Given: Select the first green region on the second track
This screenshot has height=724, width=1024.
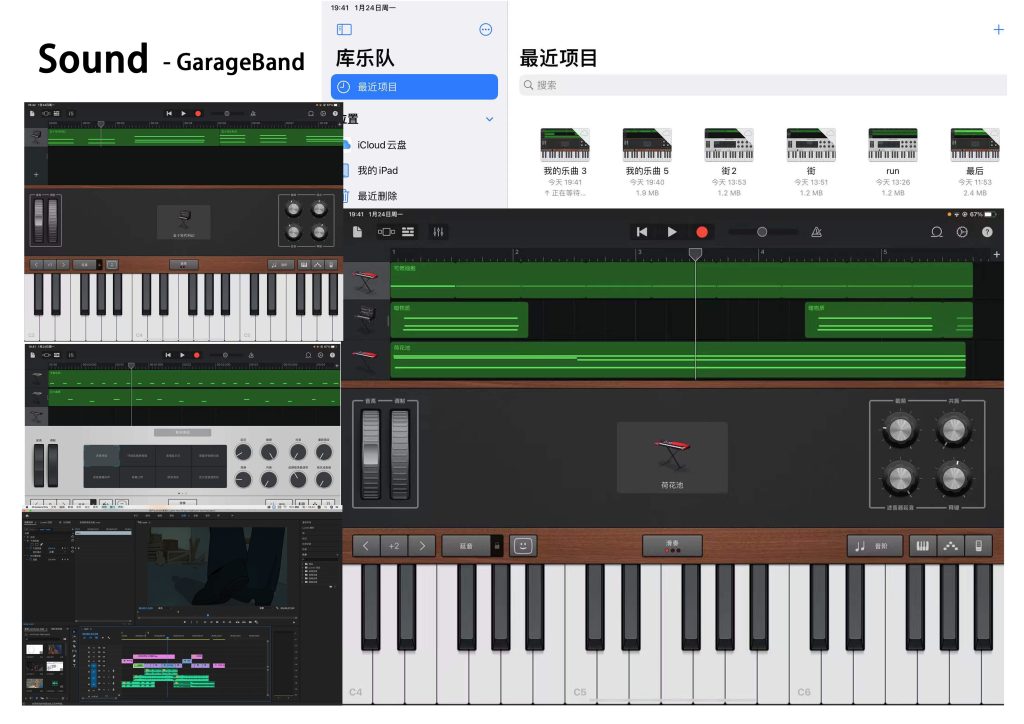Looking at the screenshot, I should [459, 320].
